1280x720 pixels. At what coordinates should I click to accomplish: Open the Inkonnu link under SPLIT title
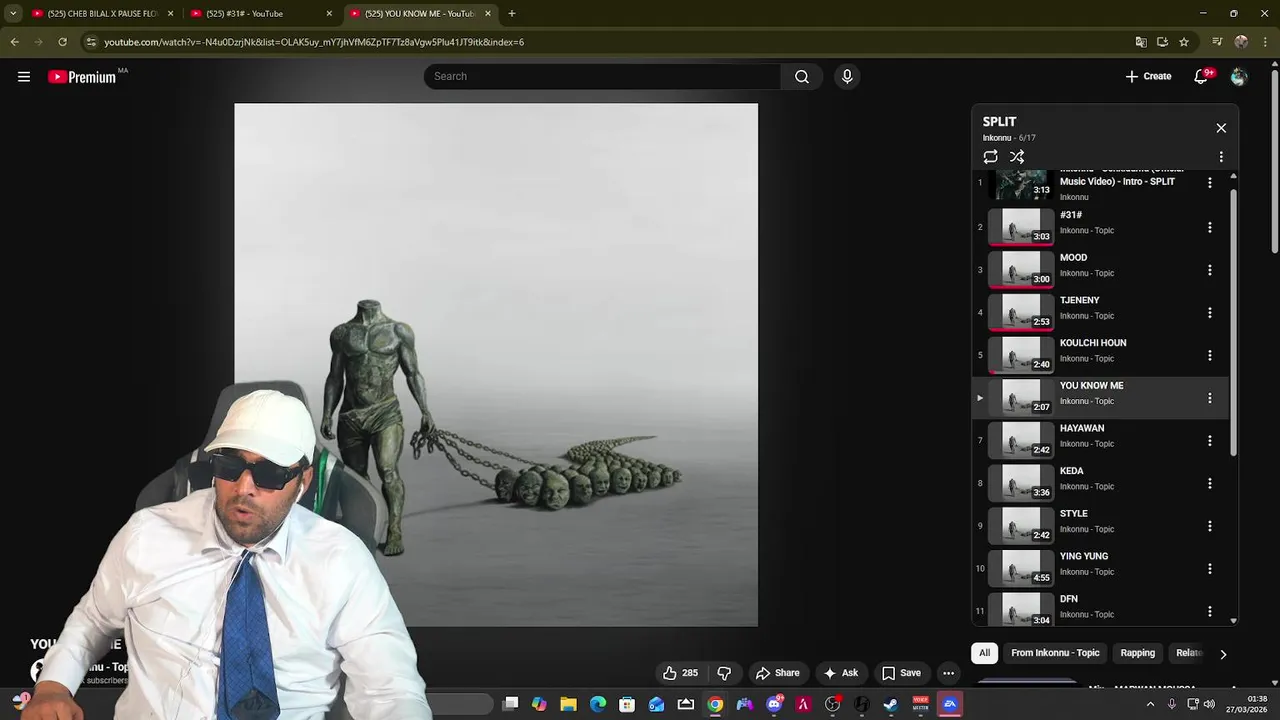[997, 138]
